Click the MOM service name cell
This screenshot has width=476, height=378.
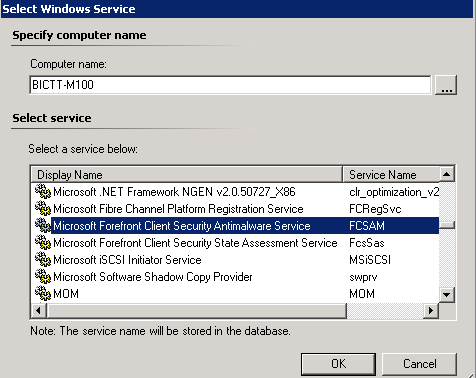(x=362, y=294)
